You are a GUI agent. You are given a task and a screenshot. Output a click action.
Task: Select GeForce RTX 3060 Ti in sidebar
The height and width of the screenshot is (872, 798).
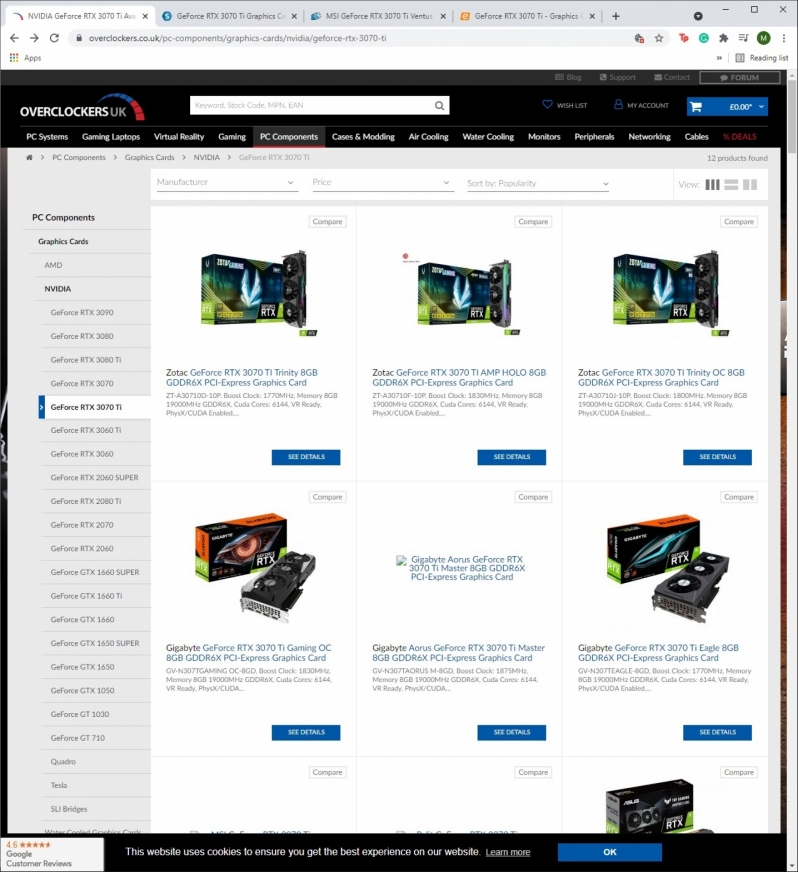86,430
